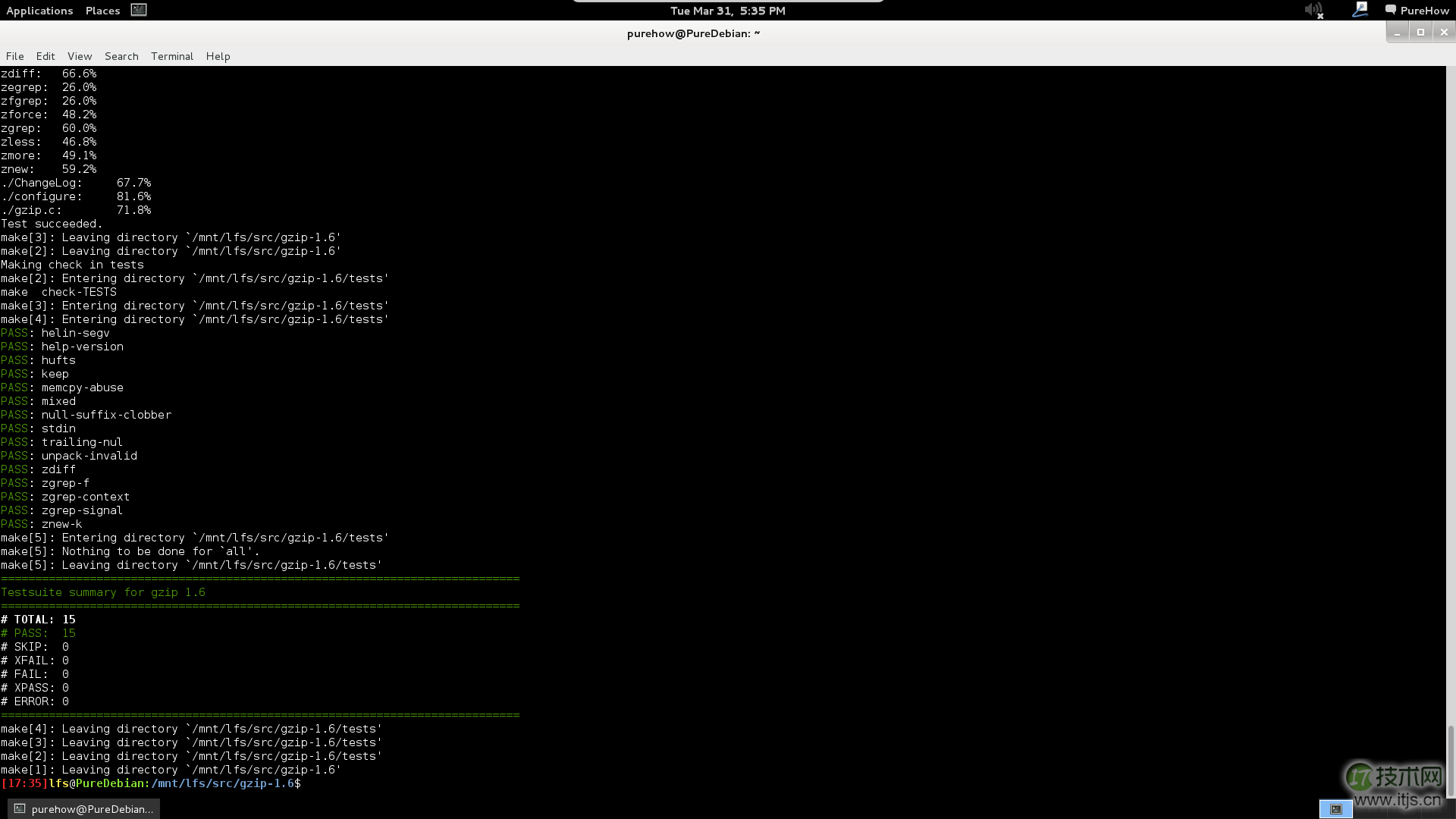Image resolution: width=1456 pixels, height=819 pixels.
Task: Click 'PASS: help-version' line
Action: tap(62, 347)
